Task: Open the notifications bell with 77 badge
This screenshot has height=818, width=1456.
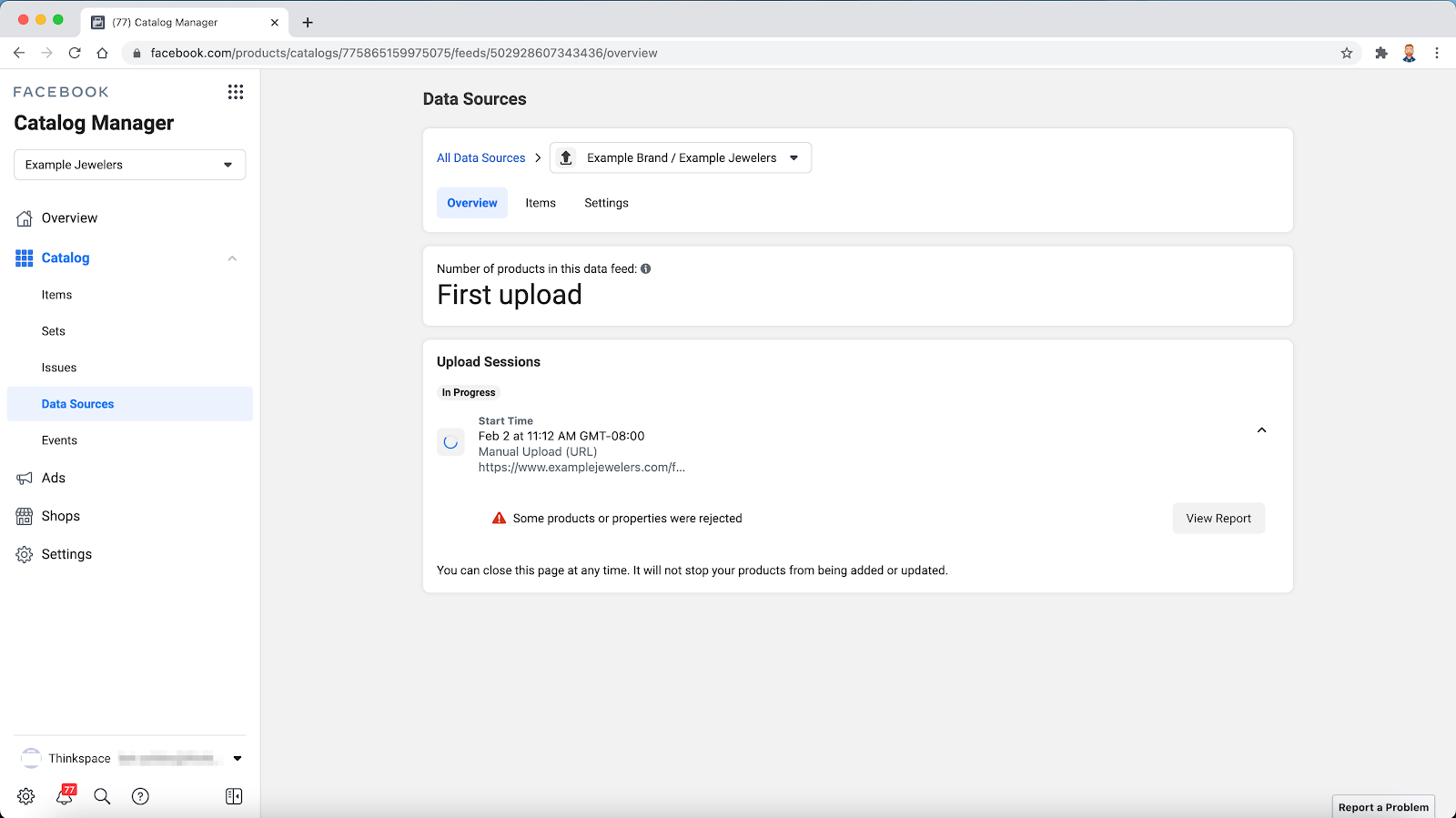Action: tap(65, 795)
